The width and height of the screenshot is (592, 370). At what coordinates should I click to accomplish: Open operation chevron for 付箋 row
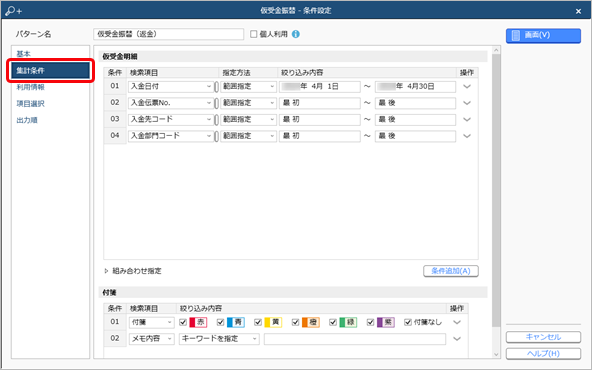(x=457, y=322)
